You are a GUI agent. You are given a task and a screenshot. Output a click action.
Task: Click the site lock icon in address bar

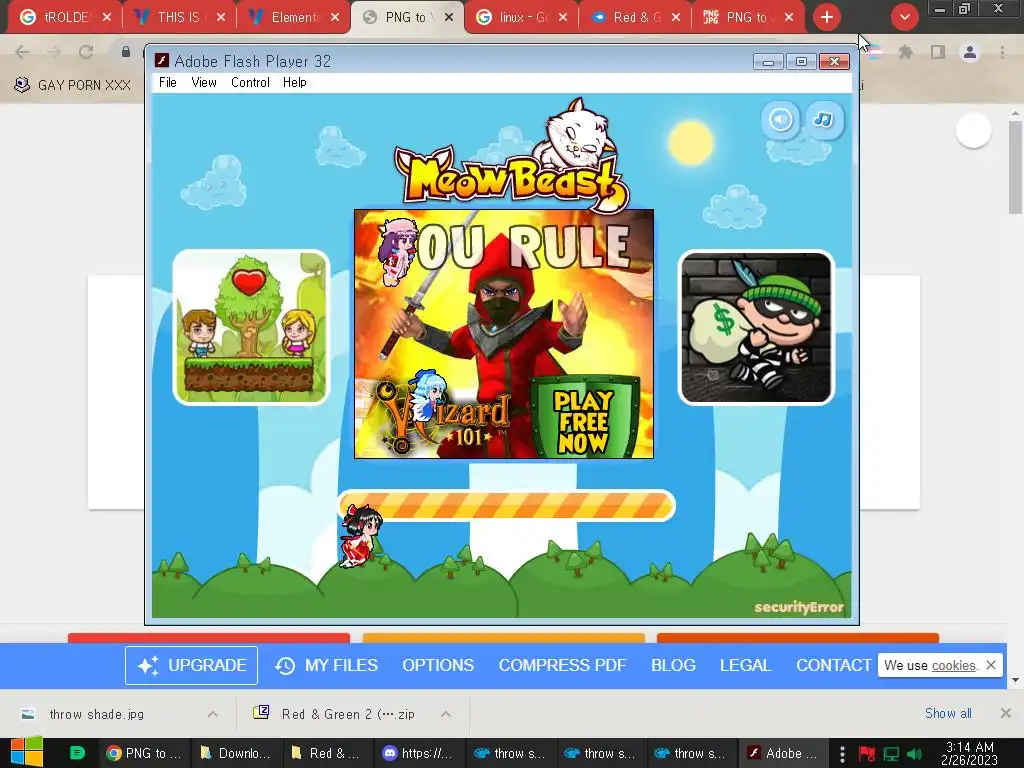(126, 51)
